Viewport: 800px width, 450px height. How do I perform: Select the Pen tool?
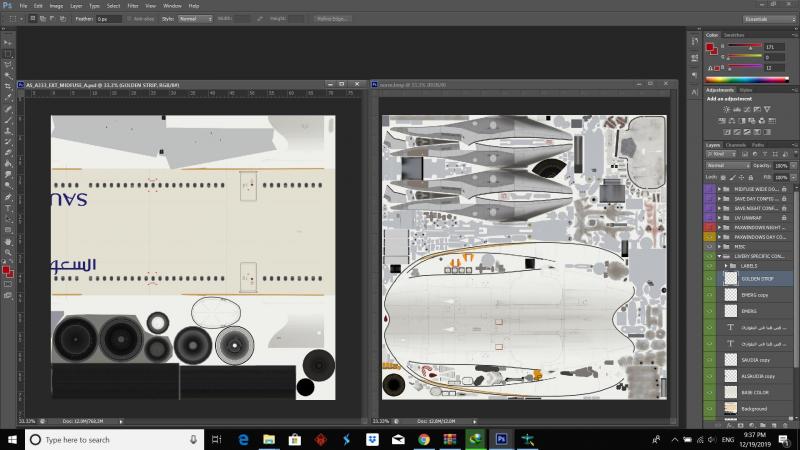coord(7,197)
